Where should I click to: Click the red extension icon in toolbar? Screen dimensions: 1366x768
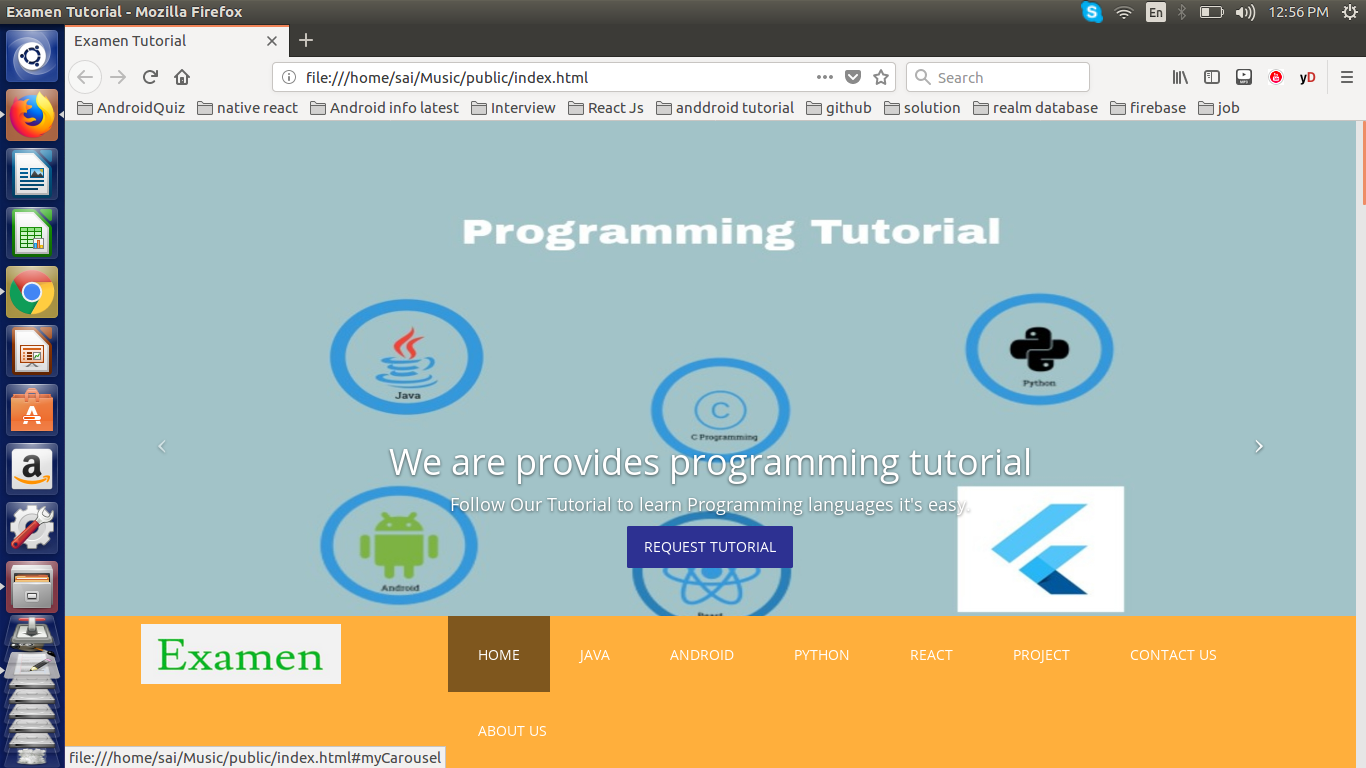[1276, 77]
